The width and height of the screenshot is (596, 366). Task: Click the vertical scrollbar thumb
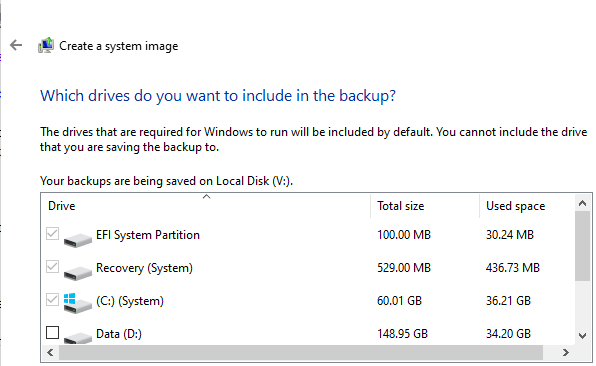point(582,246)
